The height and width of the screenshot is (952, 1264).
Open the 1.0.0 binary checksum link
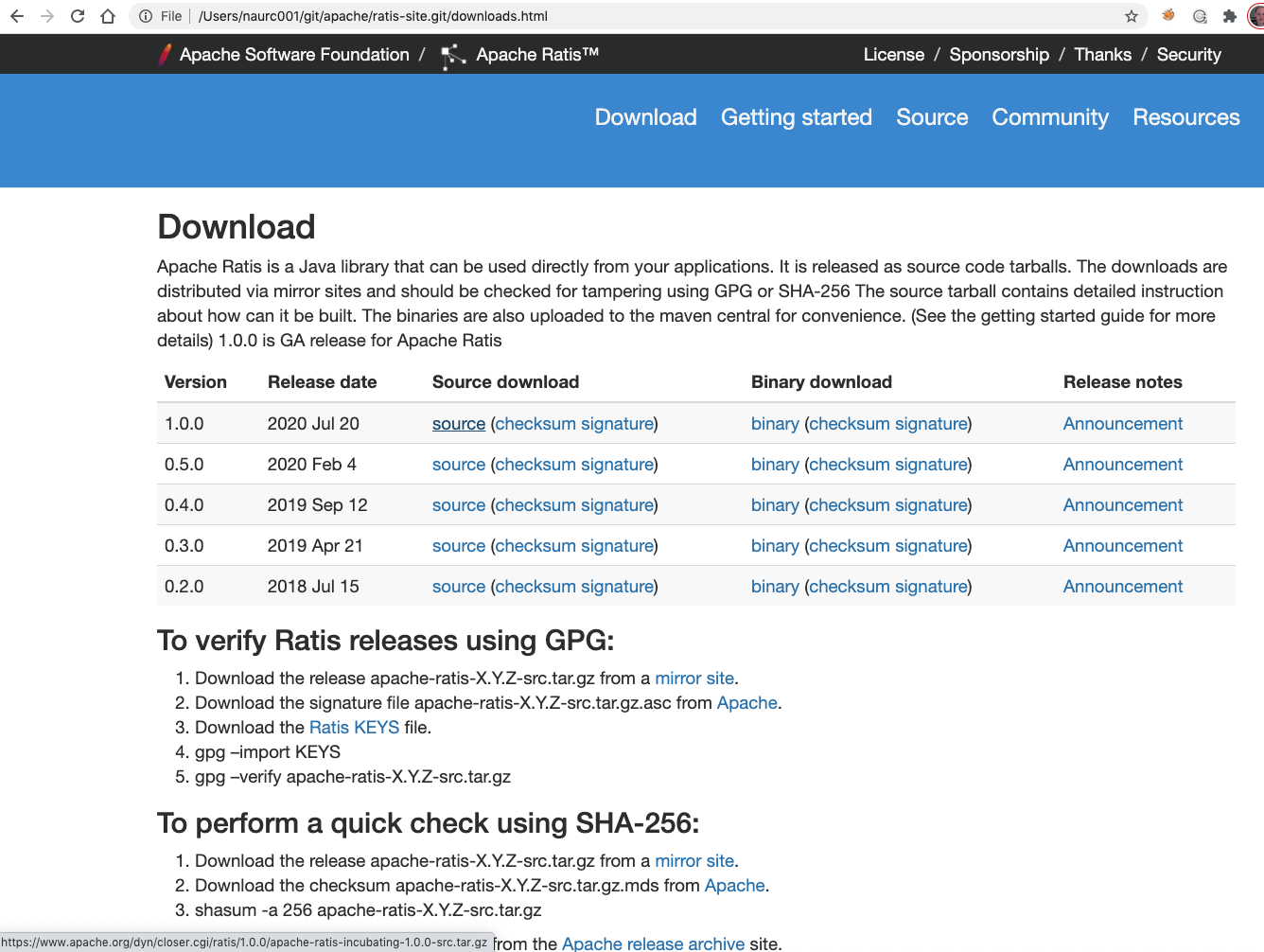pyautogui.click(x=850, y=424)
